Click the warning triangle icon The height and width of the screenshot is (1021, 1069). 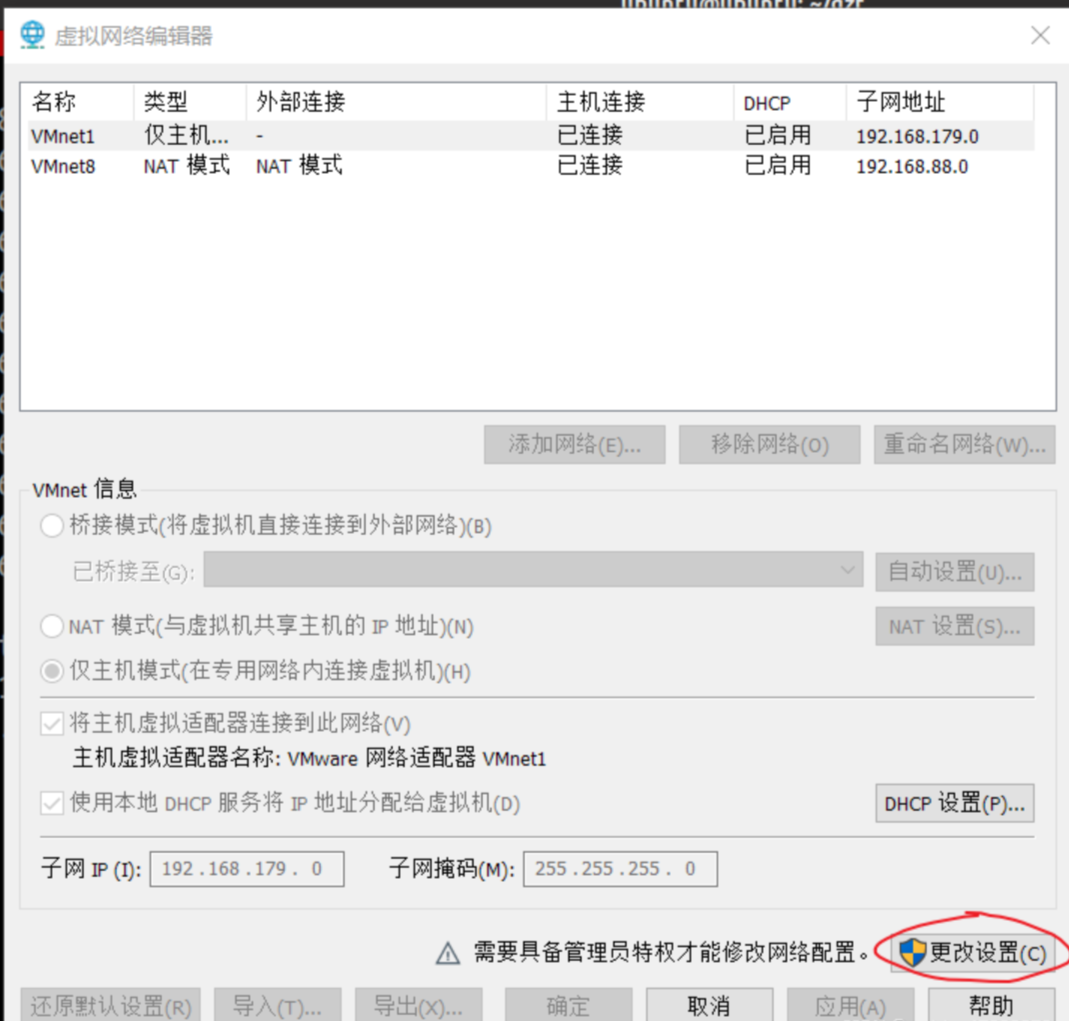point(448,953)
